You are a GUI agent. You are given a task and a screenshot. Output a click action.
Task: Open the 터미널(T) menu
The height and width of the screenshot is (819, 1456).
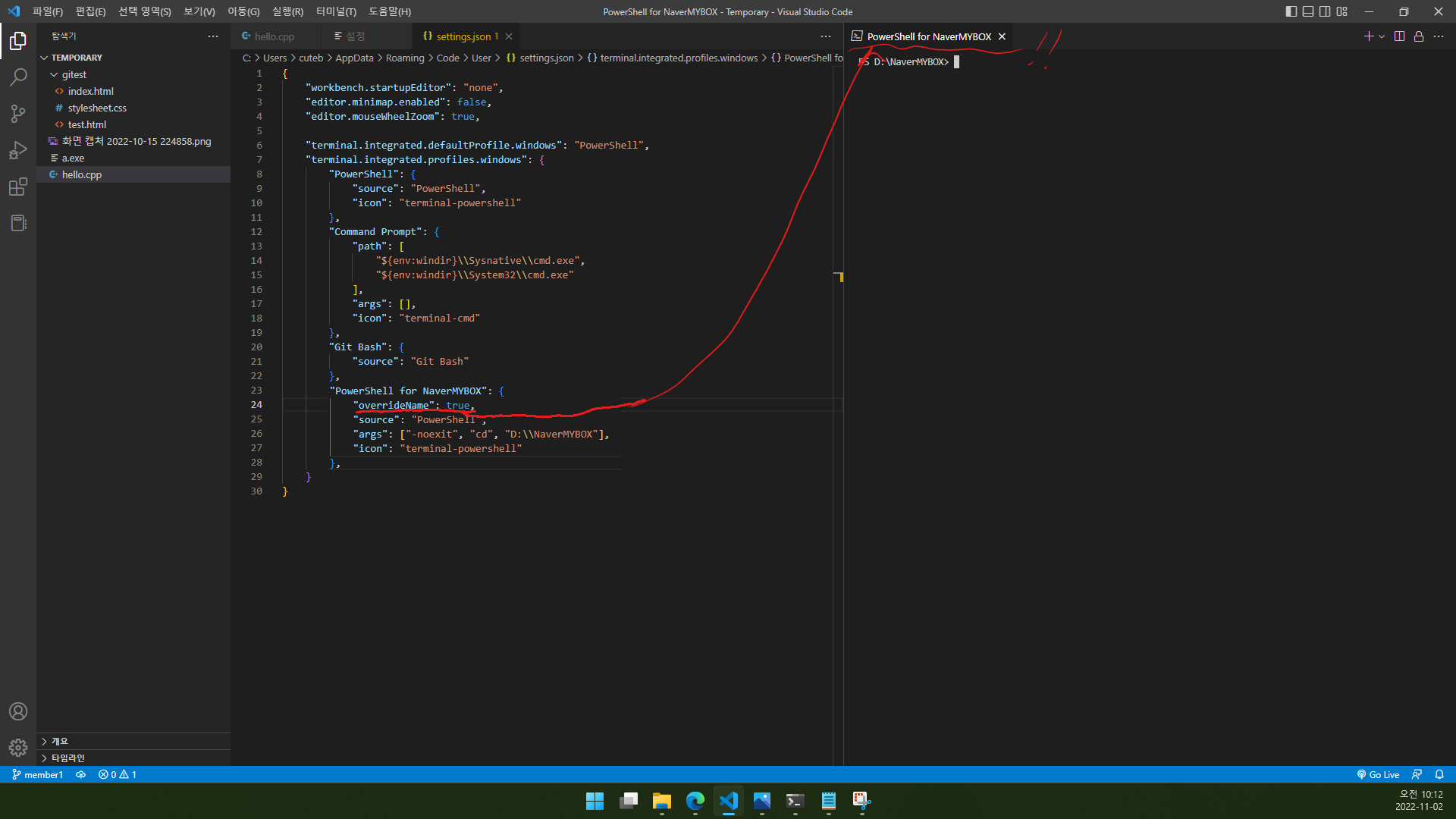coord(336,11)
